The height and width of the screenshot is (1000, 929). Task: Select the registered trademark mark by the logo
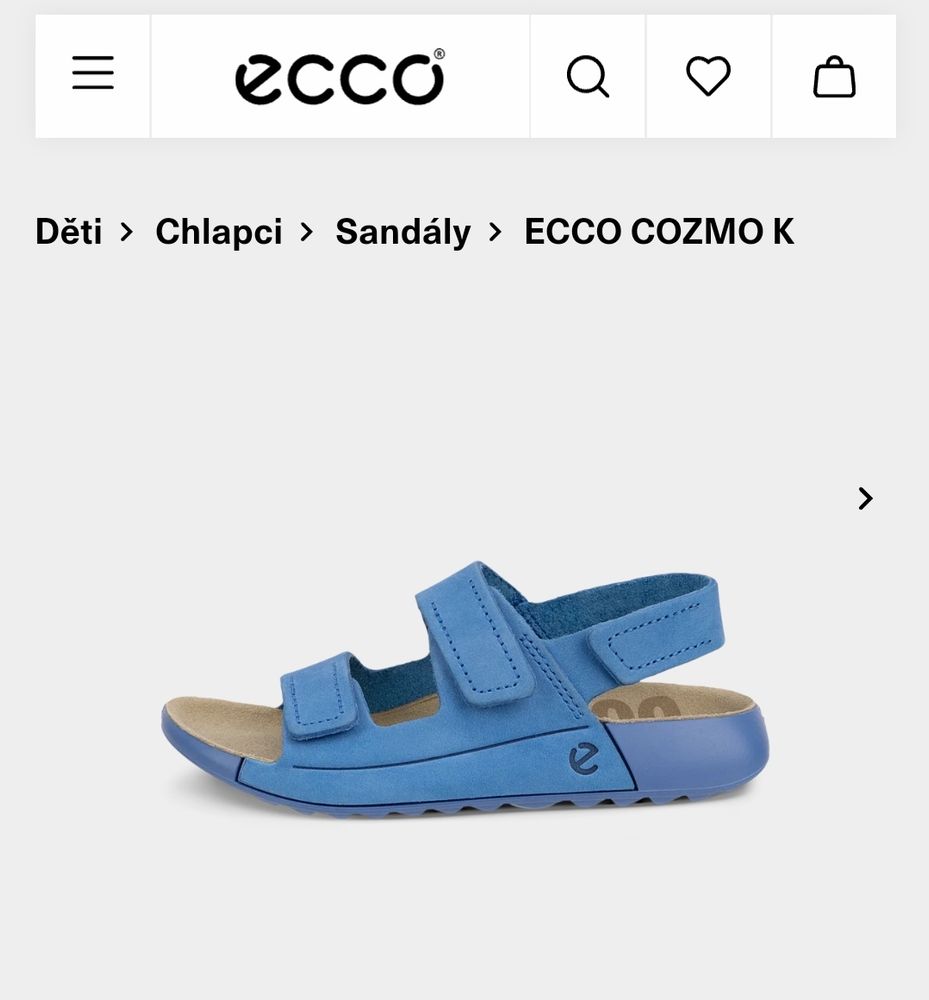point(439,54)
